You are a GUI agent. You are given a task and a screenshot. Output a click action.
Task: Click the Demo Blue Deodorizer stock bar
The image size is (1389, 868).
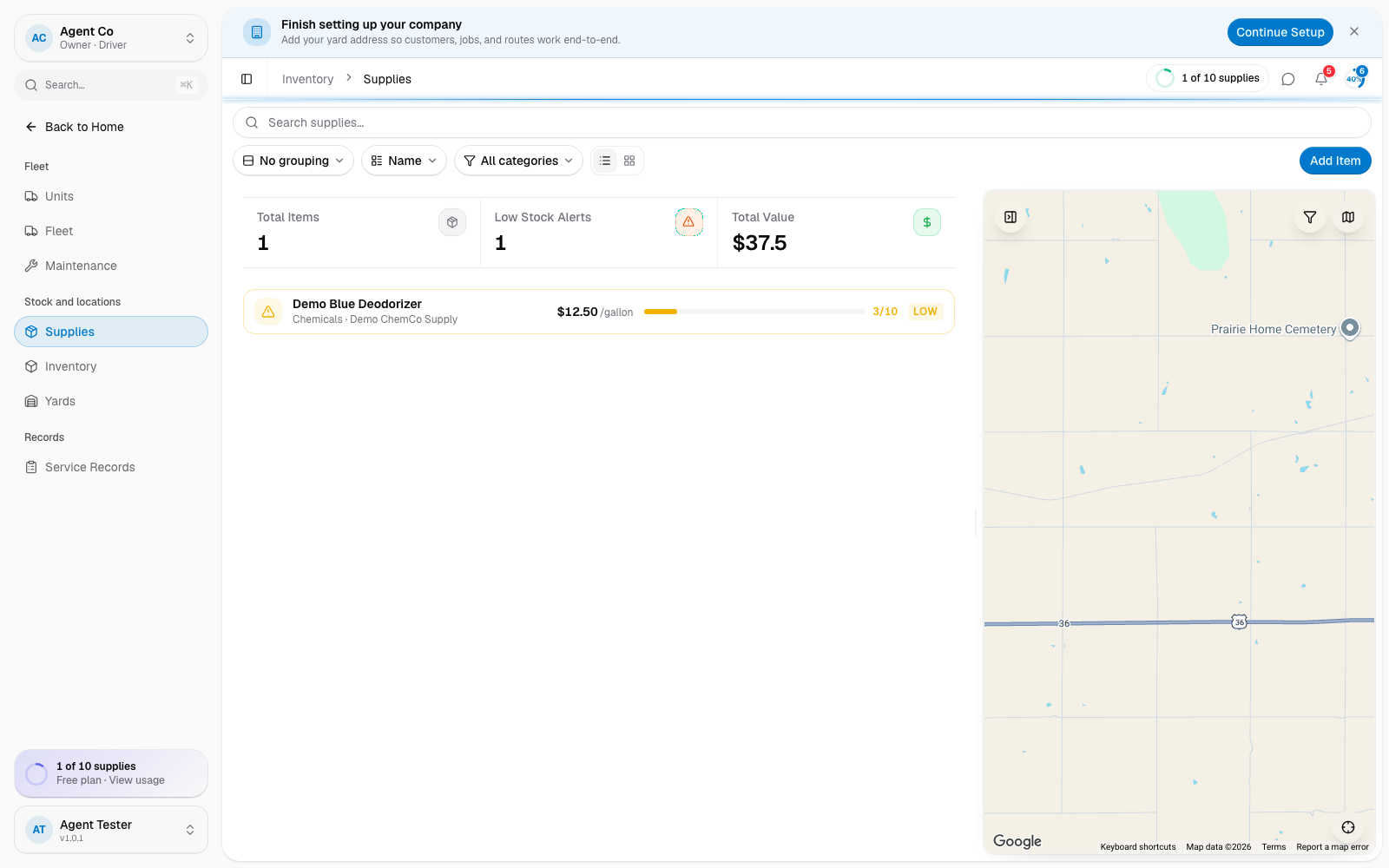pyautogui.click(x=754, y=312)
